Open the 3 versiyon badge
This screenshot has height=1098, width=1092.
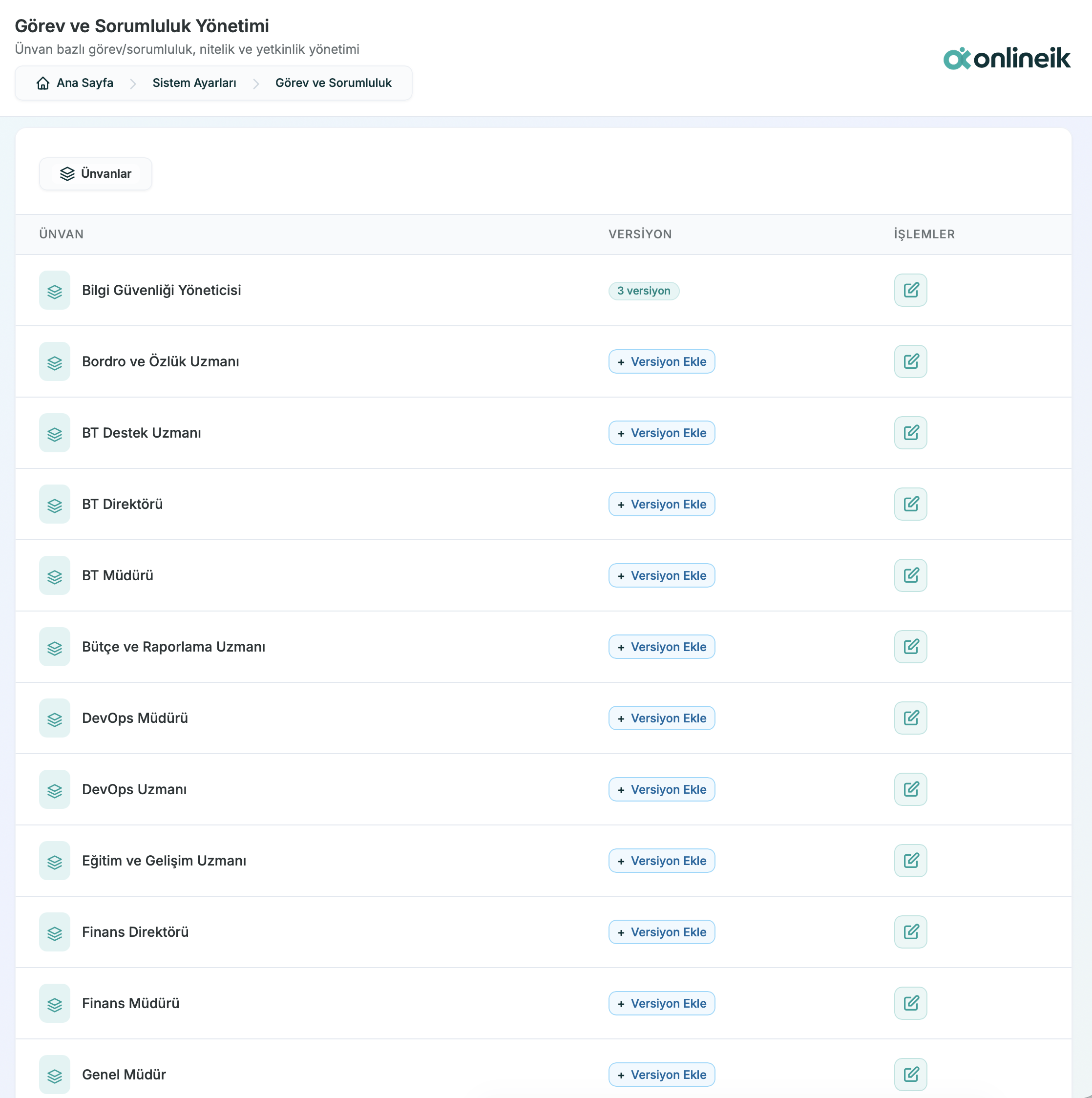[x=643, y=291]
